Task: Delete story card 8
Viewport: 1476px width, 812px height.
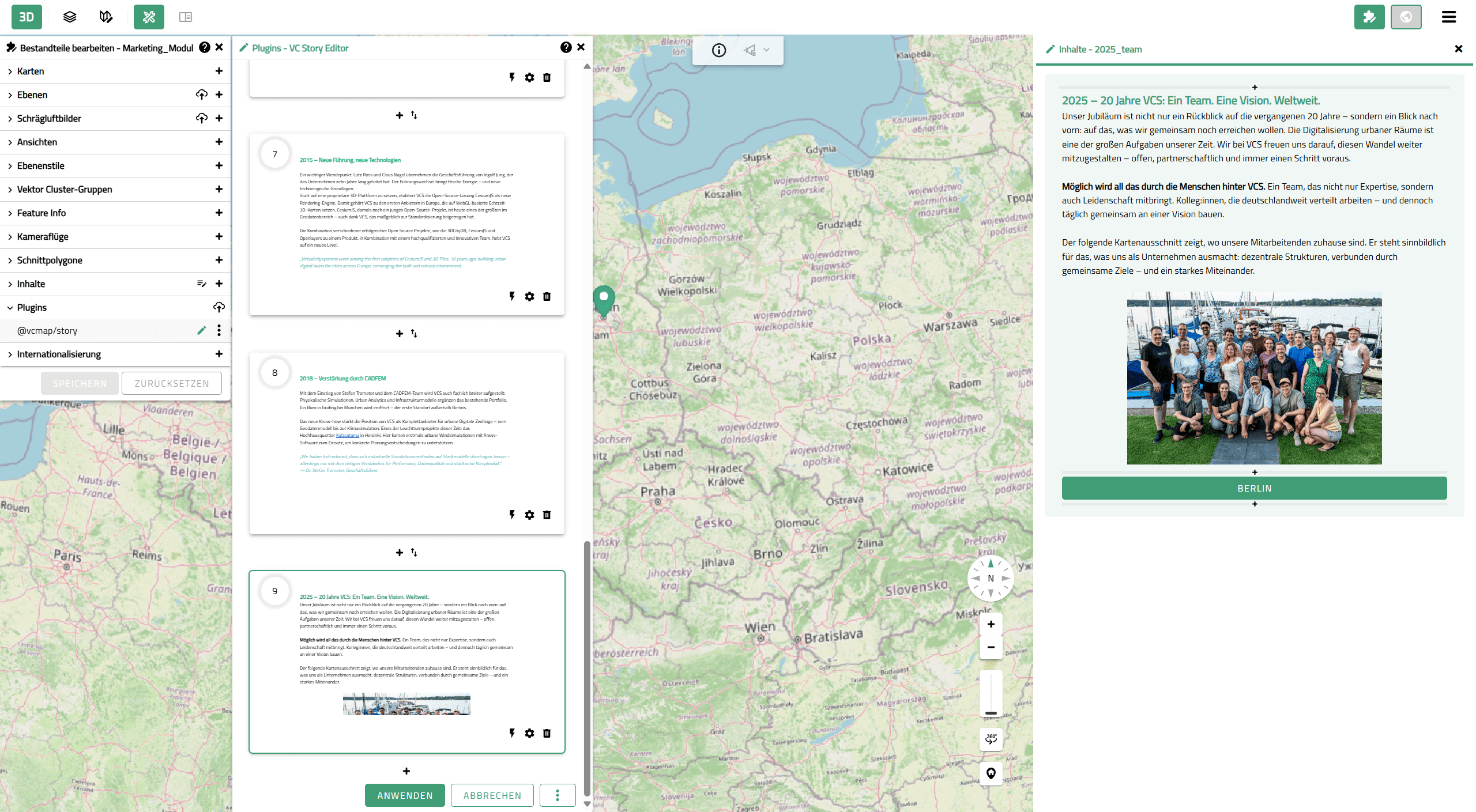Action: 547,515
